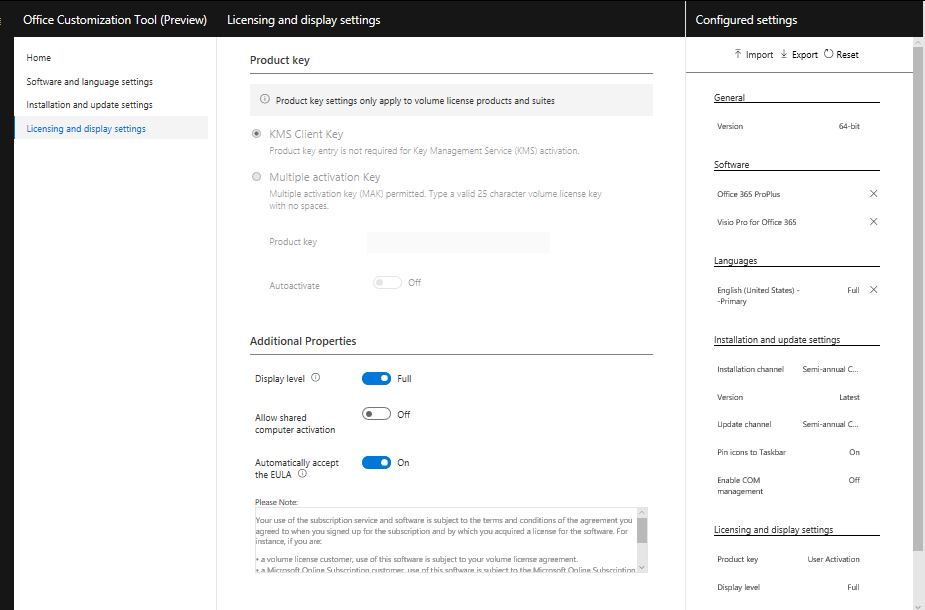Click the Reset button

841,54
